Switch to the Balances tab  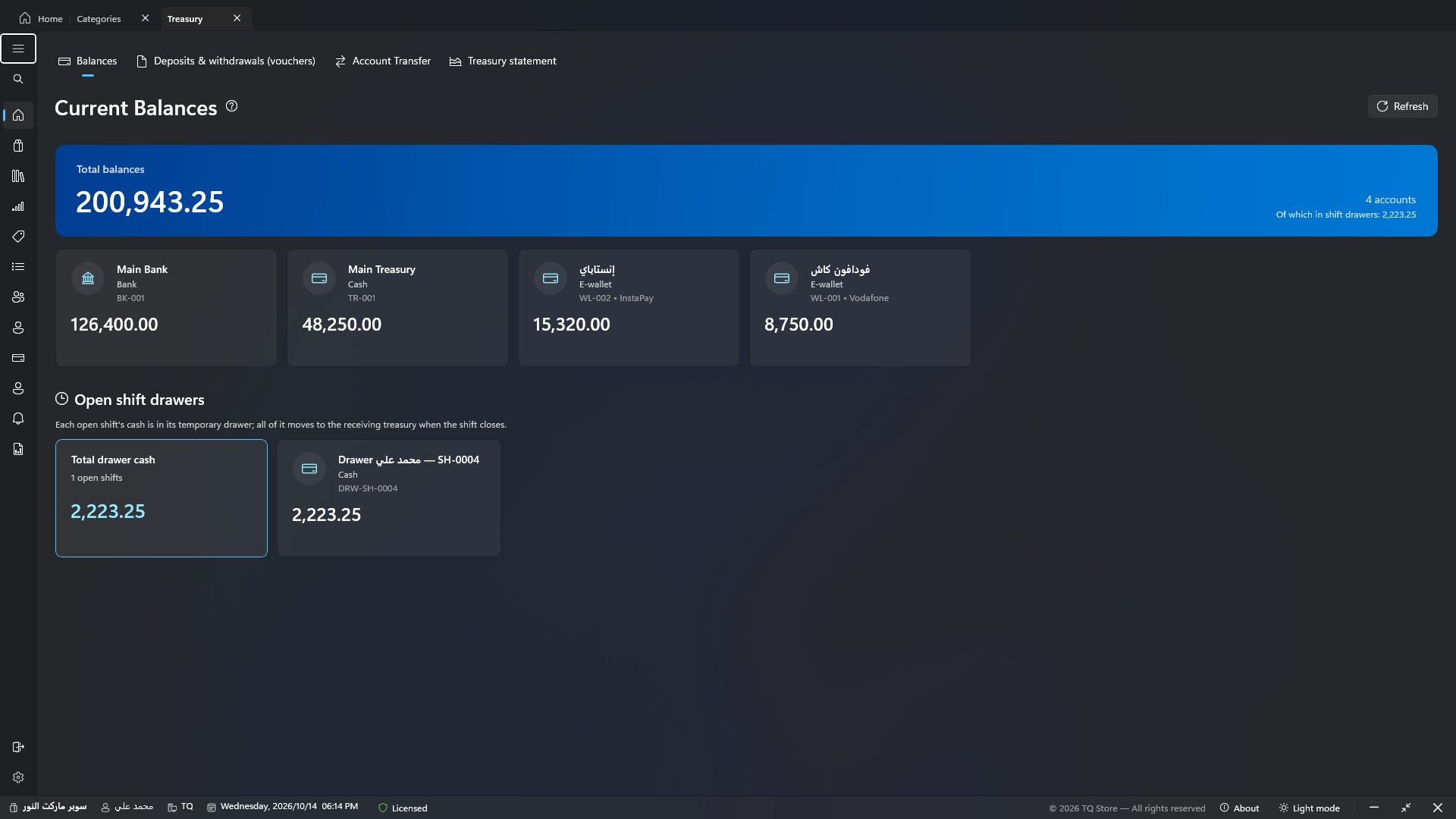coord(88,61)
